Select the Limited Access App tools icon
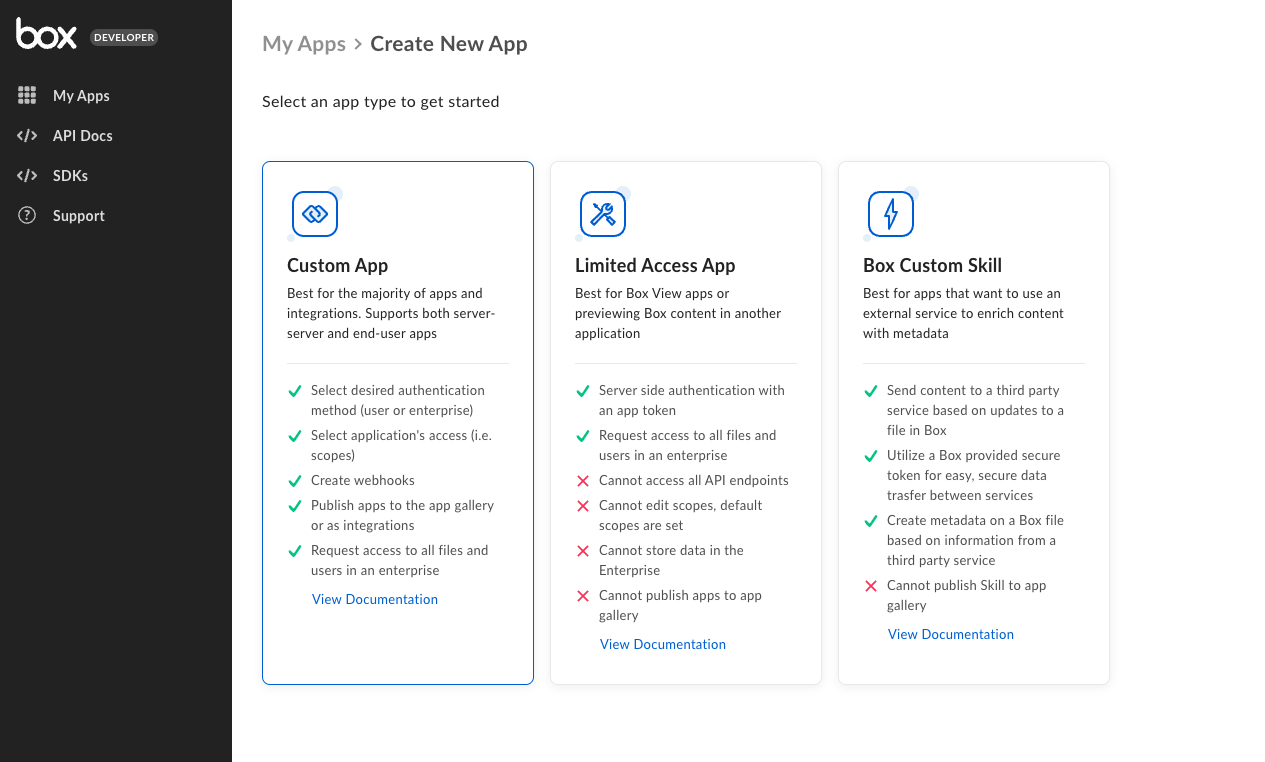 coord(603,214)
